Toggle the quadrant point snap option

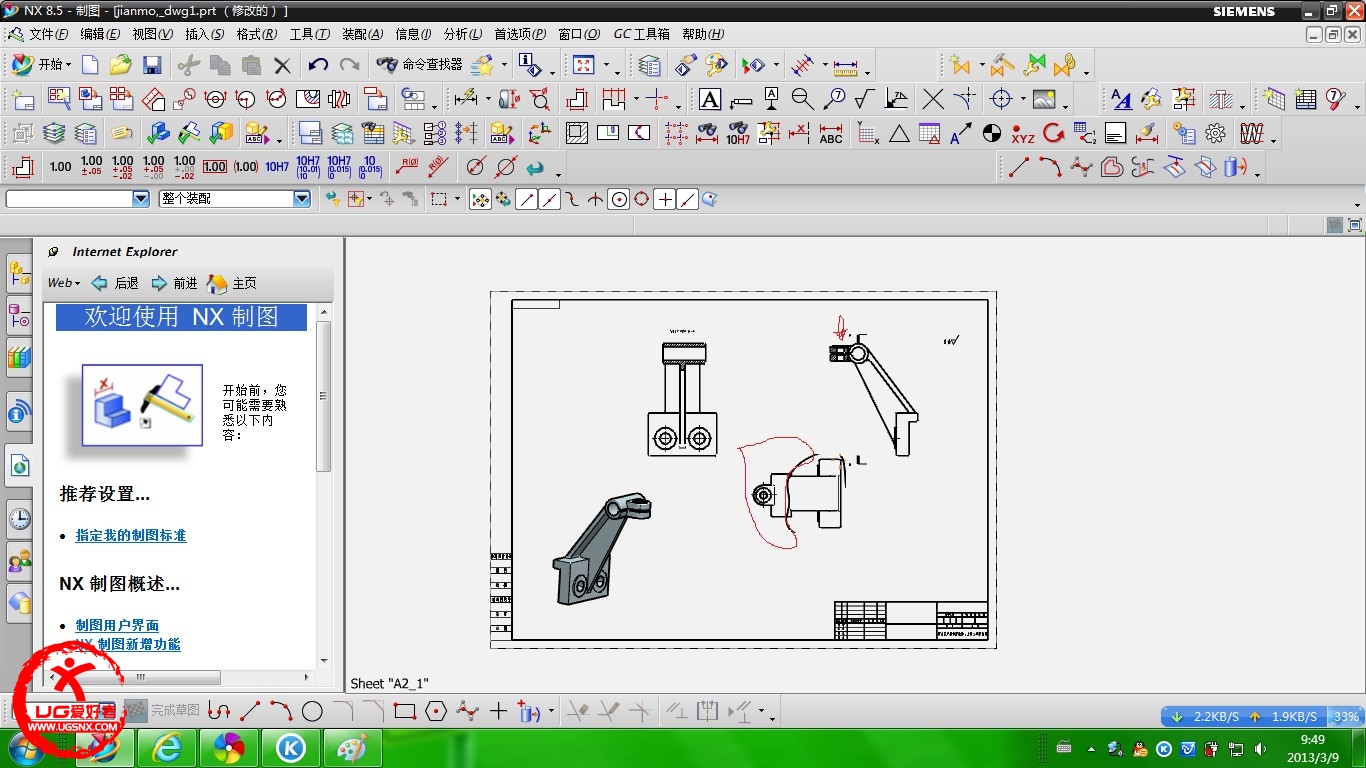(x=641, y=200)
